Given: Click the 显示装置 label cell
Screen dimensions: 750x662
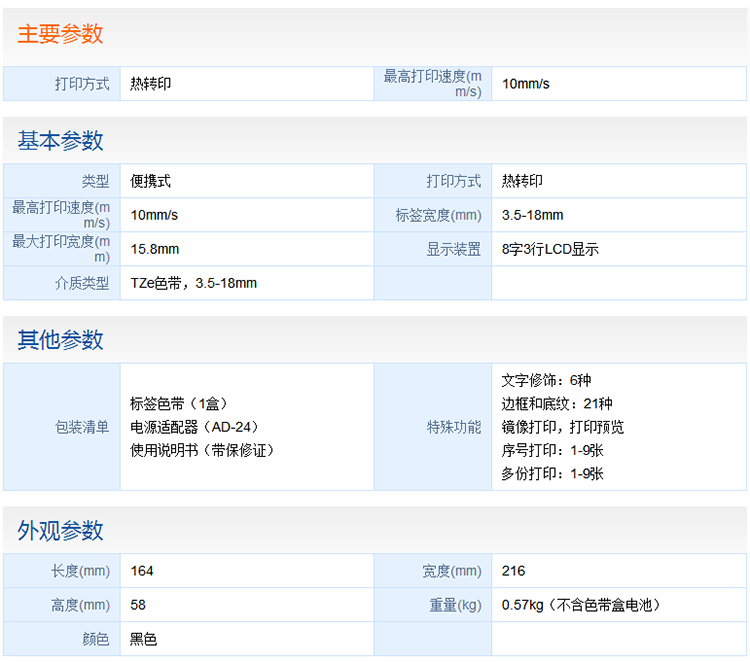Looking at the screenshot, I should tap(453, 249).
